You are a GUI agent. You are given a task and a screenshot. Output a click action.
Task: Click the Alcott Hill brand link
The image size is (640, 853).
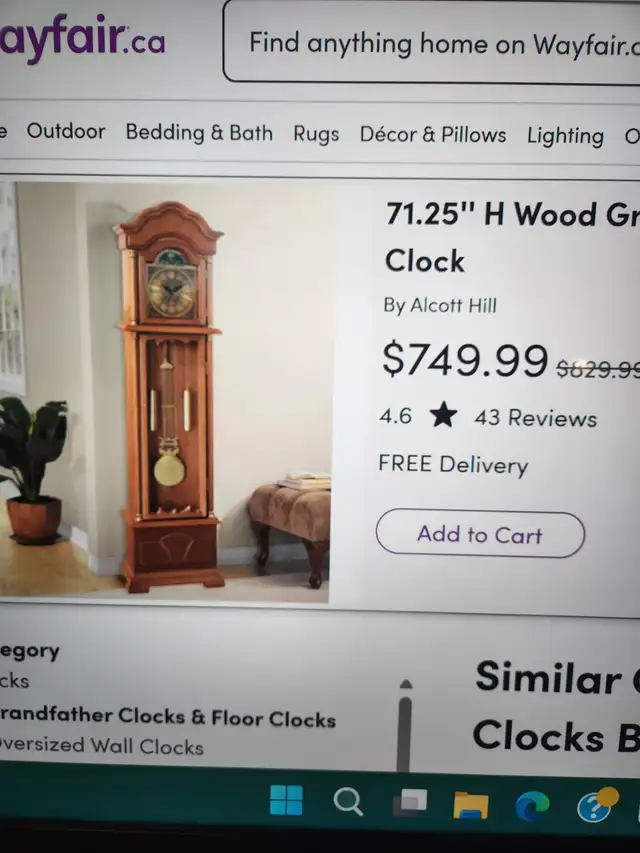[453, 305]
